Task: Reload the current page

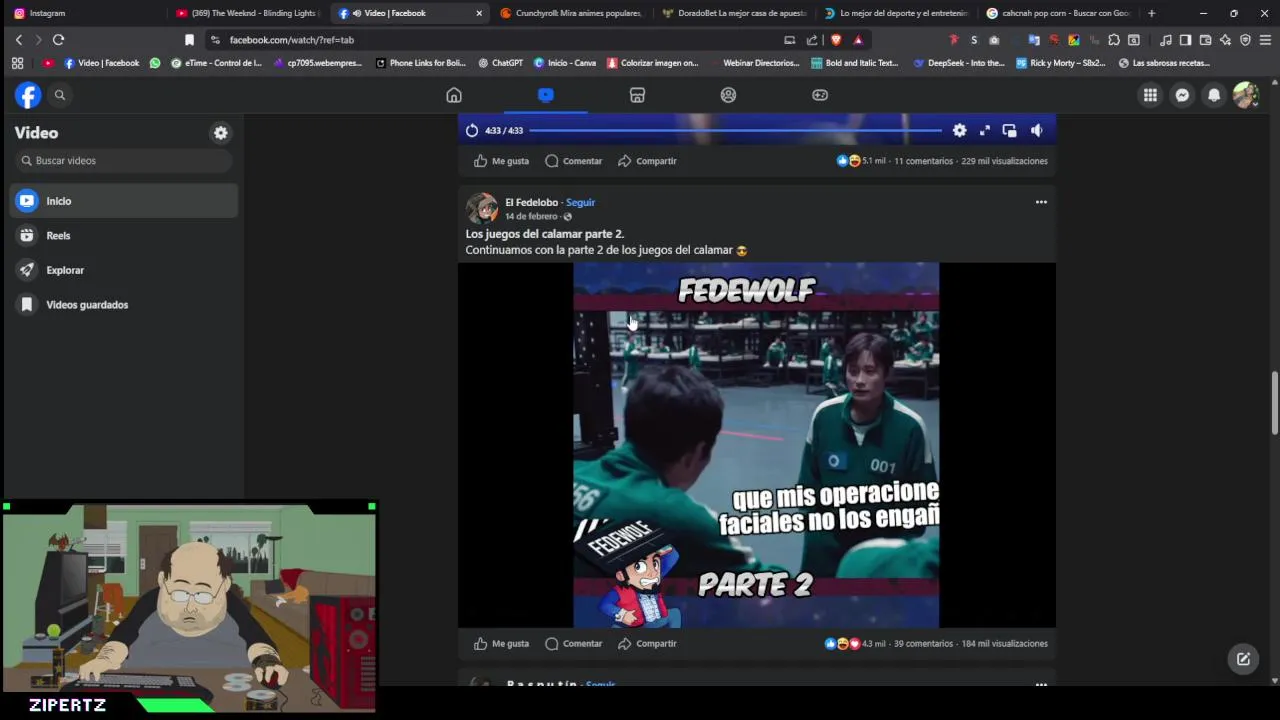Action: point(58,40)
